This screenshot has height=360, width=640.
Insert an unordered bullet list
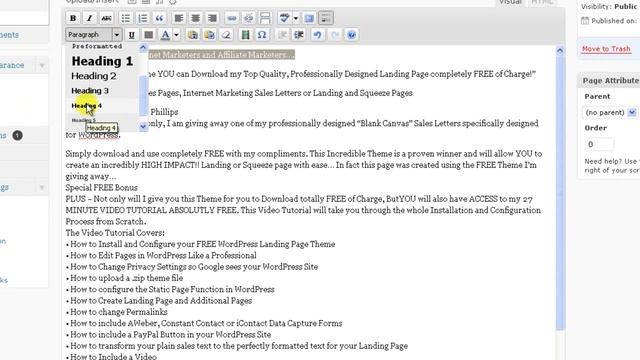tap(126, 18)
